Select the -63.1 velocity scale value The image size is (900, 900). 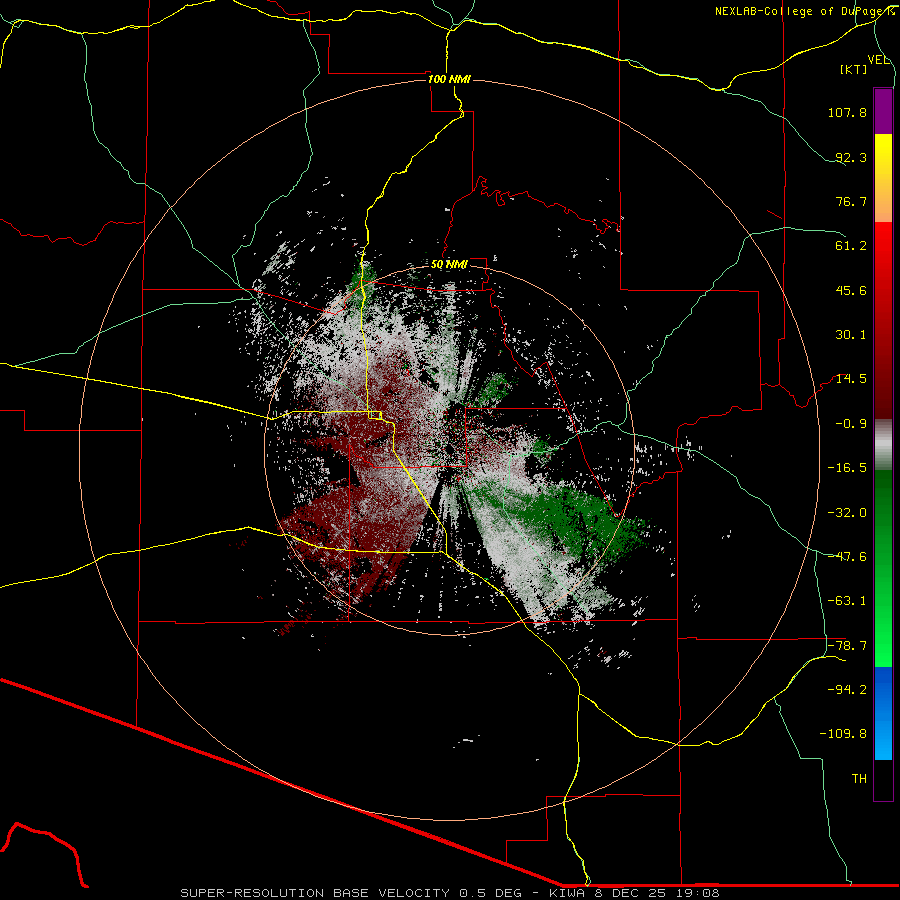(x=847, y=601)
